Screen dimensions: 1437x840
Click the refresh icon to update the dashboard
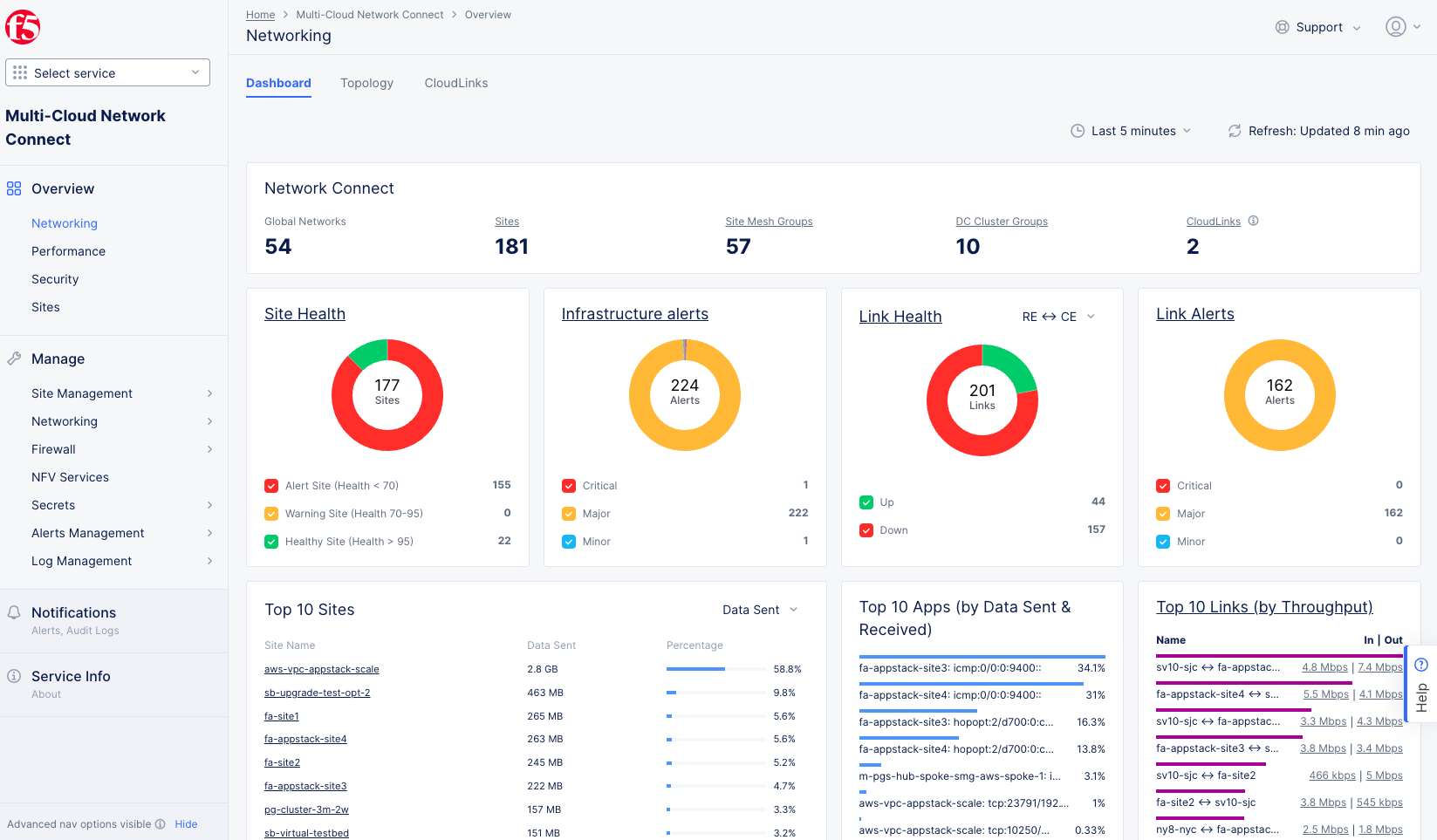pyautogui.click(x=1235, y=131)
